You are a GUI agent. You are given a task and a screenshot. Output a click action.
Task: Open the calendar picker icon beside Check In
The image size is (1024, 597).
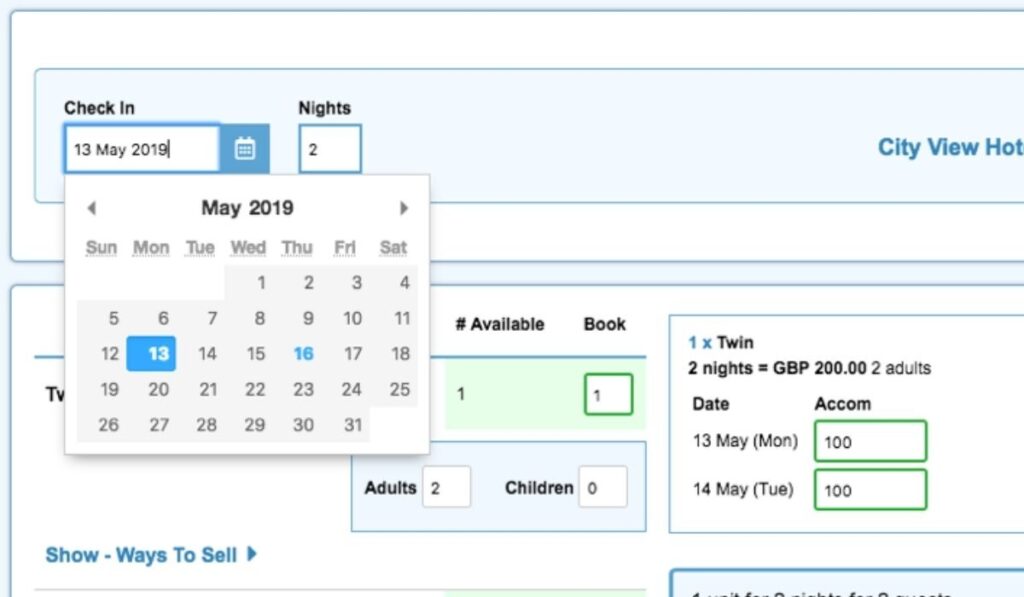[x=245, y=147]
